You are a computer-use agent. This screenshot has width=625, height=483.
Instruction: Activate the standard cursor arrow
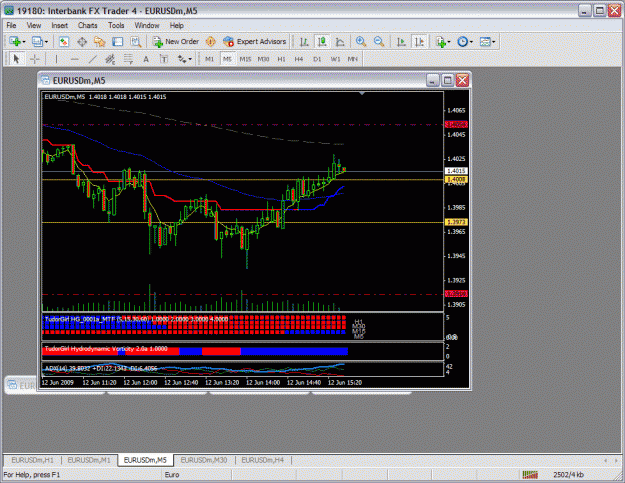pyautogui.click(x=16, y=59)
